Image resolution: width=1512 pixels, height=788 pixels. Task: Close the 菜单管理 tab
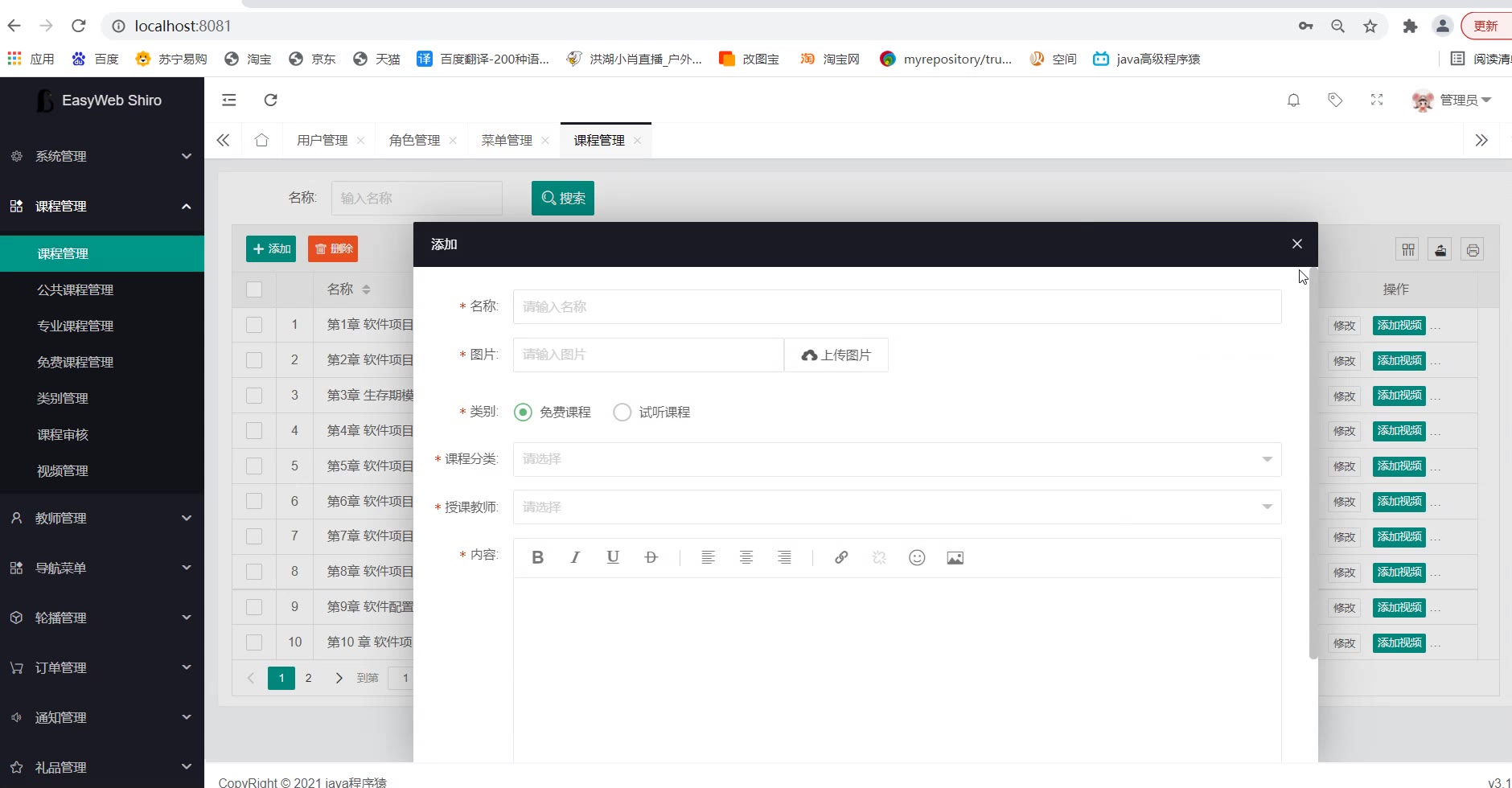pyautogui.click(x=545, y=141)
